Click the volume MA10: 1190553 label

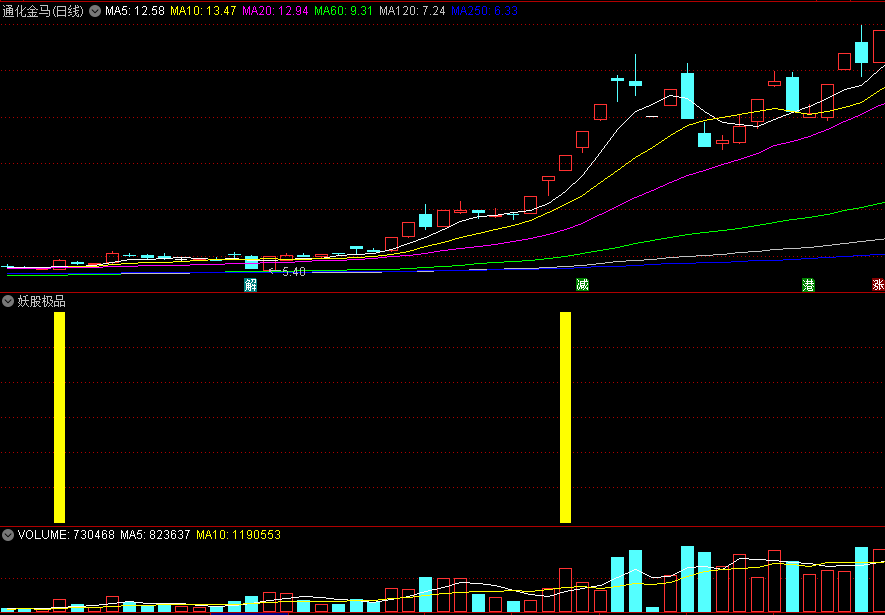click(x=238, y=534)
